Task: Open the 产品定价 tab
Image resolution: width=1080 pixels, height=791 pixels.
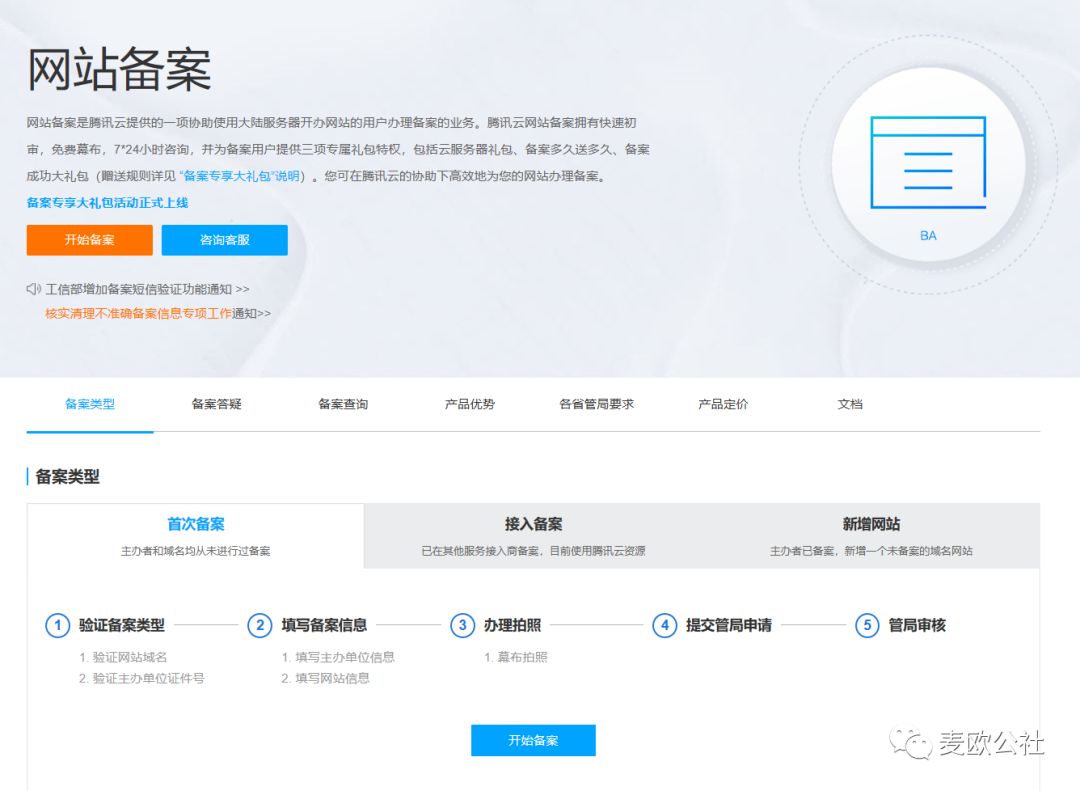Action: [723, 404]
